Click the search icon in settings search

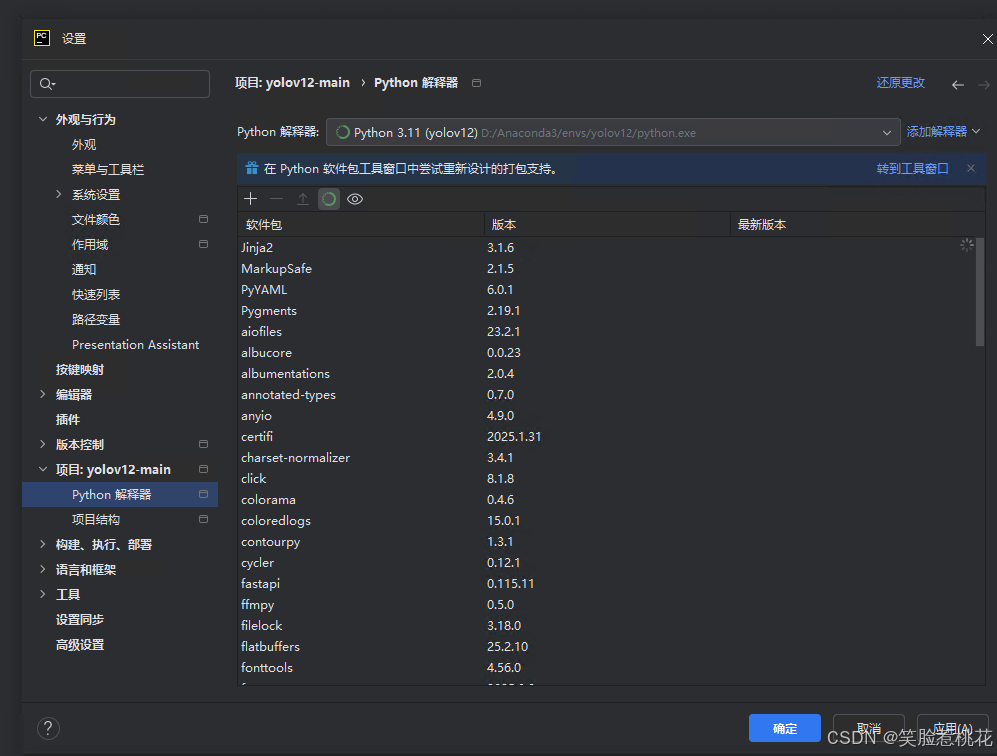47,84
